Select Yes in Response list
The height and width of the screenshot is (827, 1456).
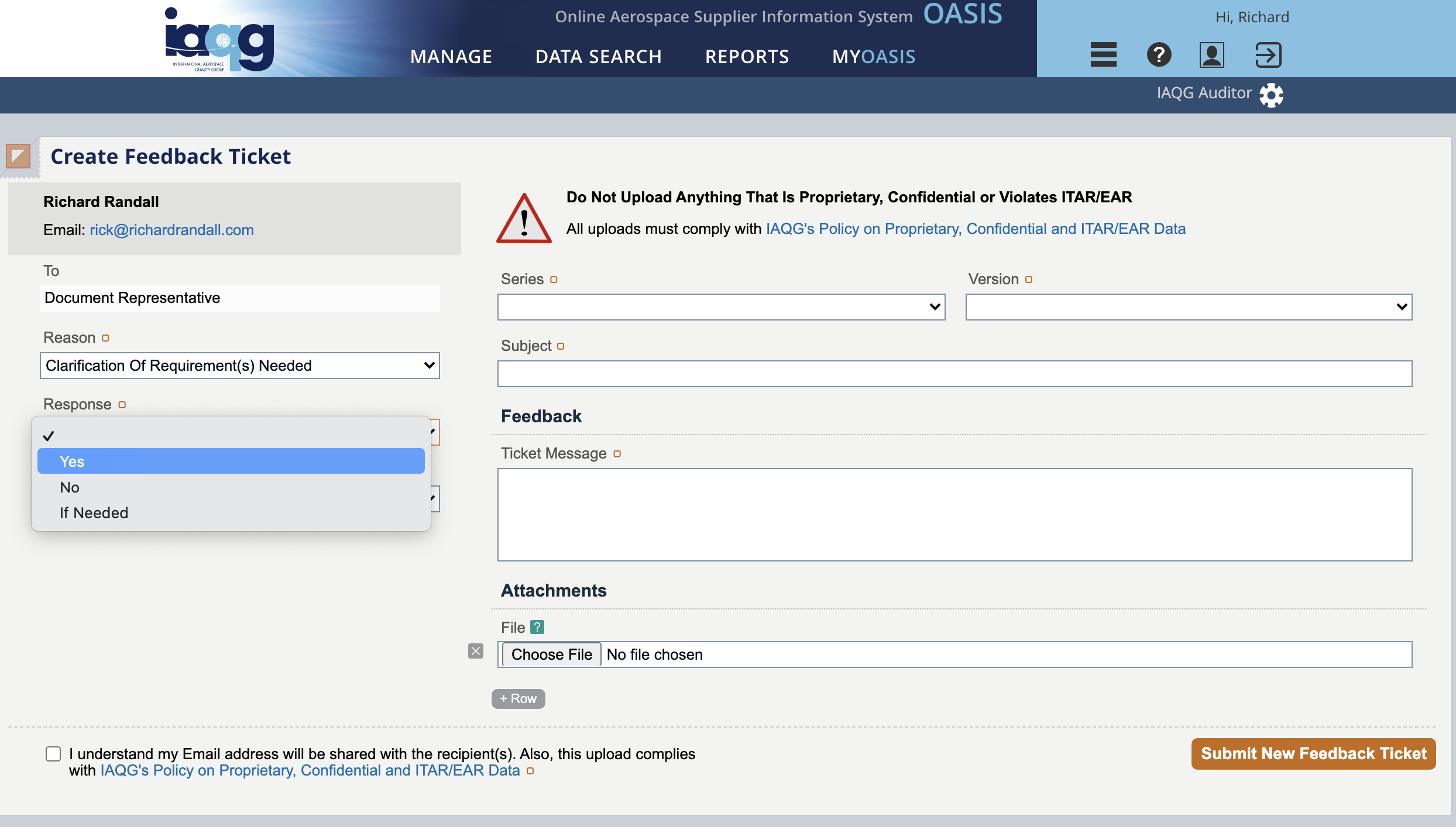click(231, 461)
